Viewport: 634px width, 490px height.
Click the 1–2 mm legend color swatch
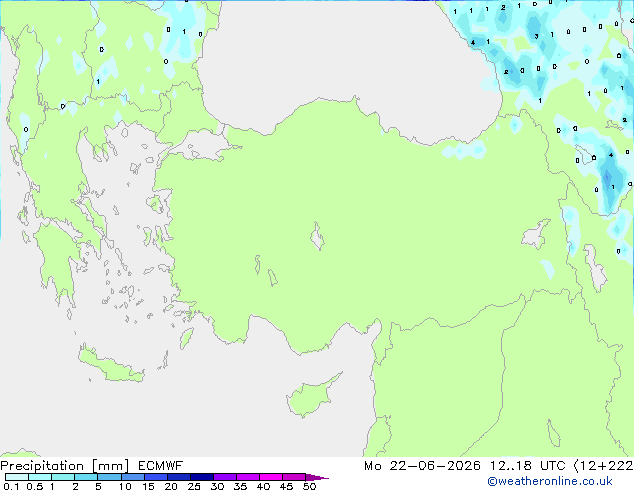63,477
